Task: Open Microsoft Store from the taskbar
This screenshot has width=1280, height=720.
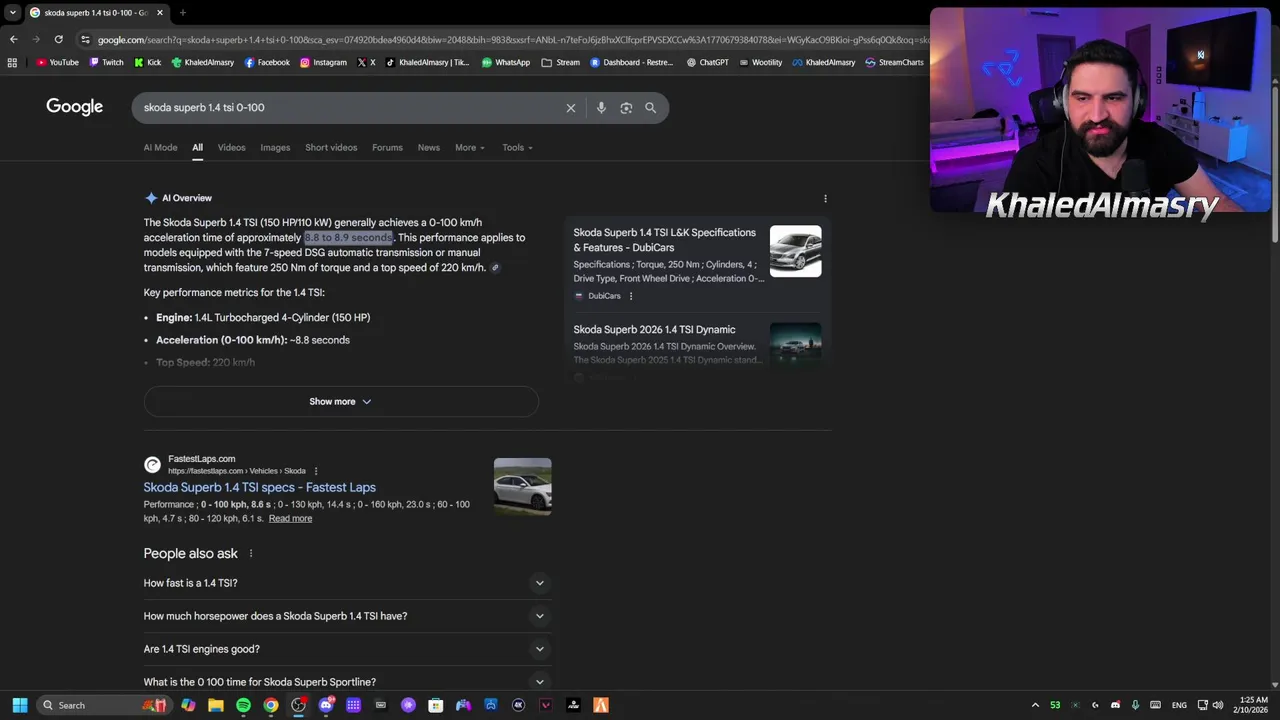Action: point(436,705)
